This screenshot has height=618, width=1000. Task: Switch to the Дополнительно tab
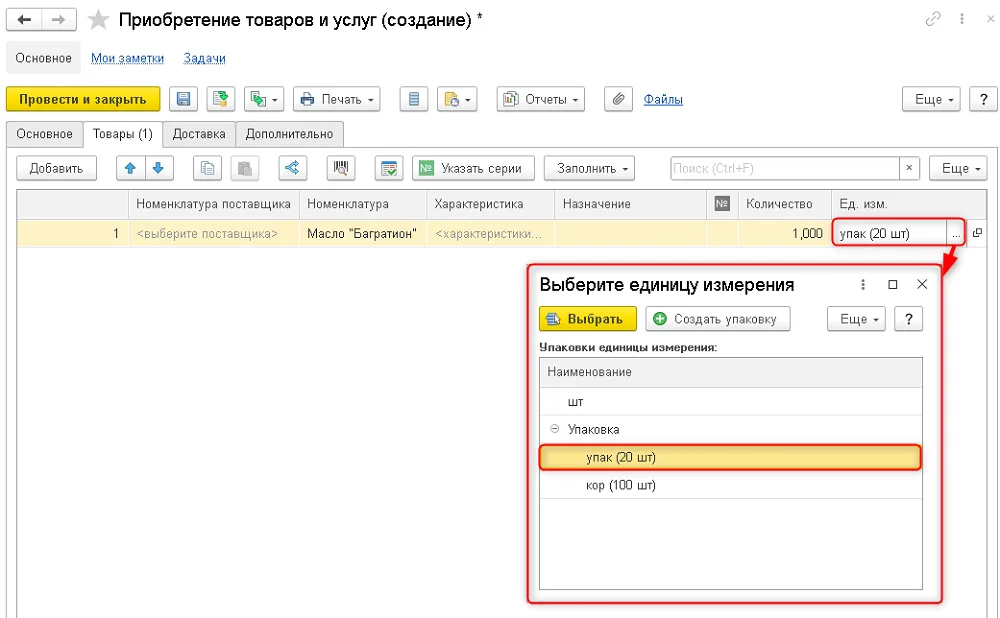pyautogui.click(x=290, y=134)
